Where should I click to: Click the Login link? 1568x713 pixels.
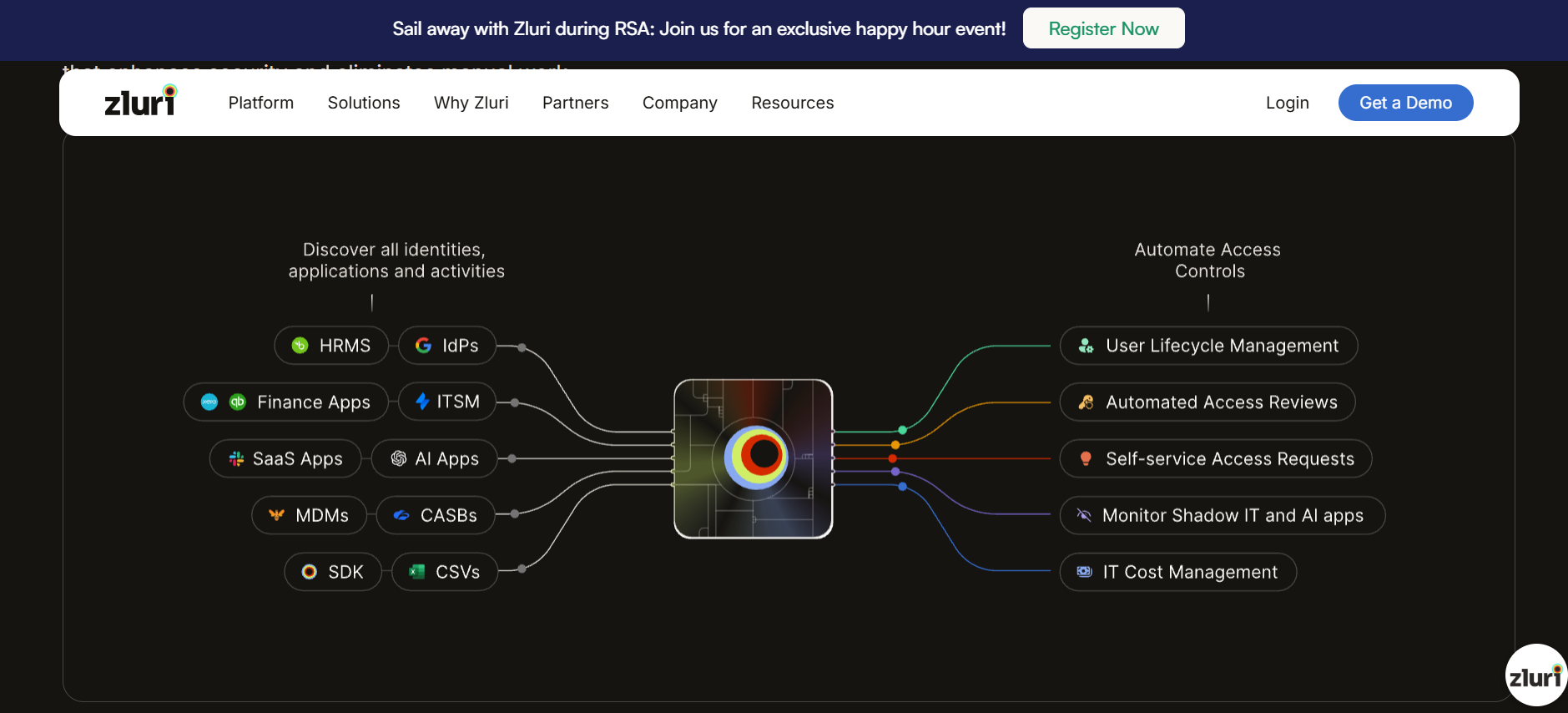(1288, 103)
